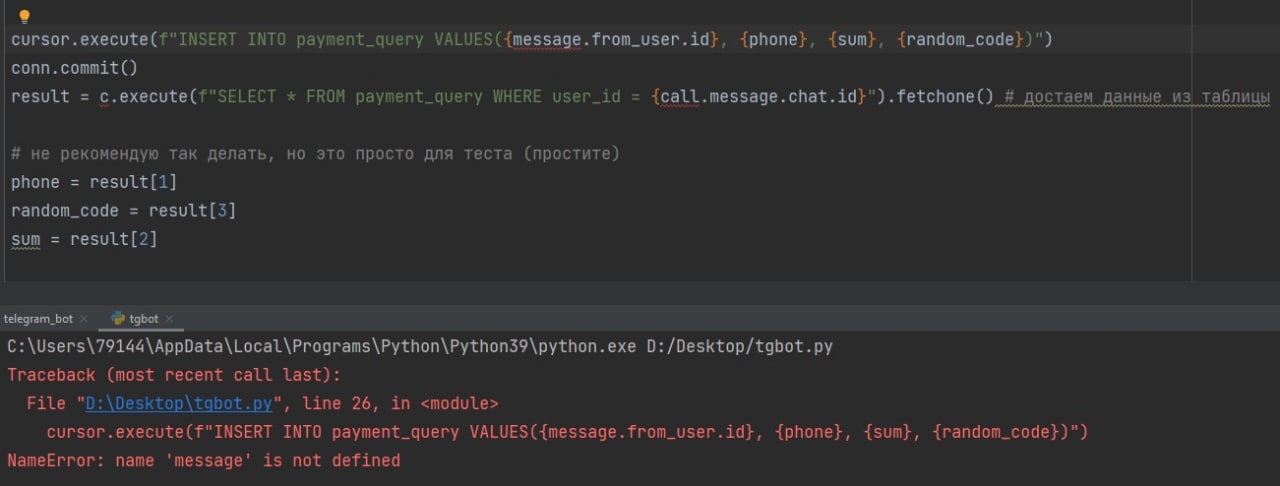Place the caret on conn.commit() line
Screen dimensions: 1280x486
74,69
